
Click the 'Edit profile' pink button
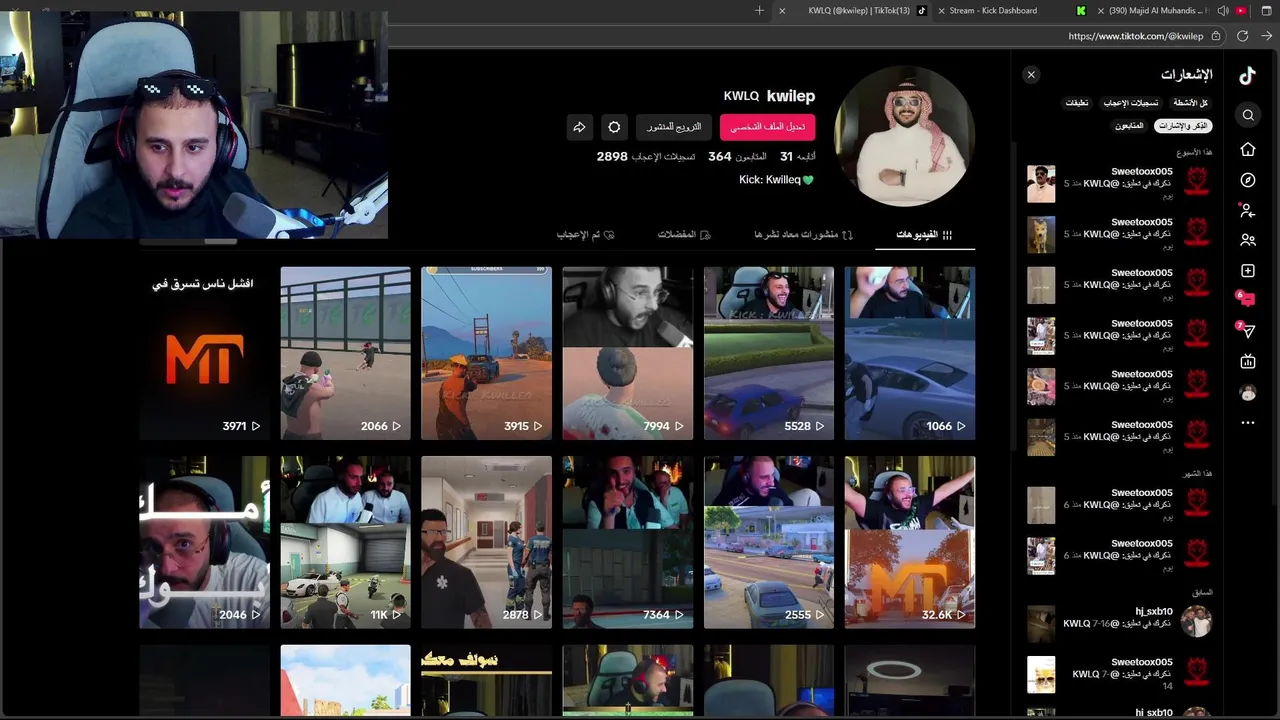point(767,127)
